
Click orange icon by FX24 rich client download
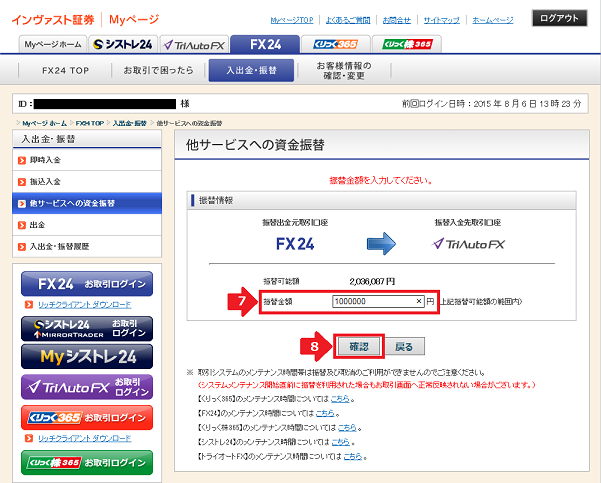point(29,305)
